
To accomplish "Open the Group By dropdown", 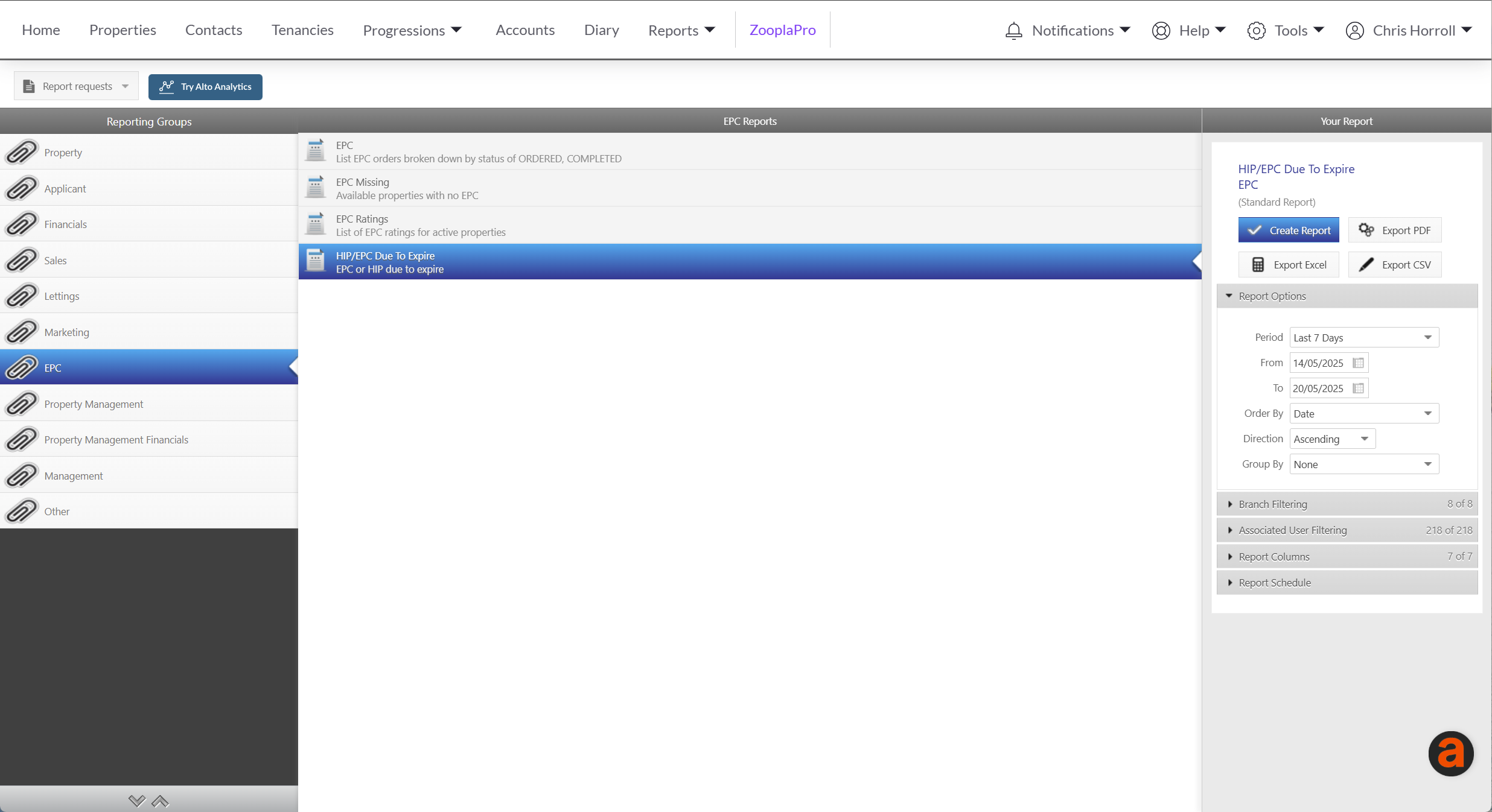I will tap(1363, 465).
